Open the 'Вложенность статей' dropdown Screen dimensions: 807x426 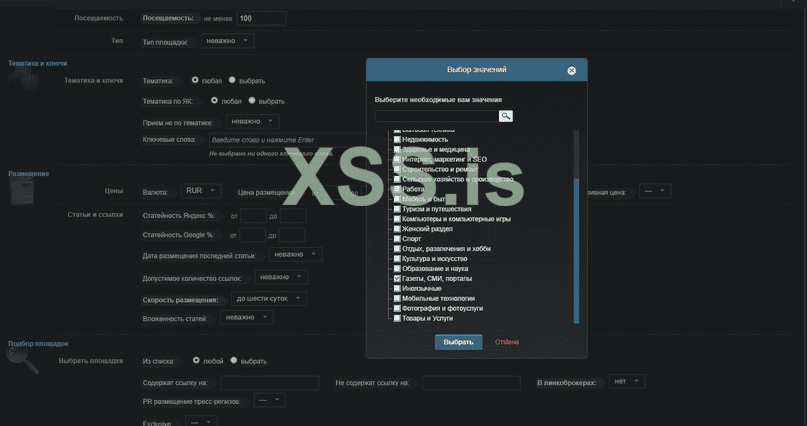pos(247,317)
